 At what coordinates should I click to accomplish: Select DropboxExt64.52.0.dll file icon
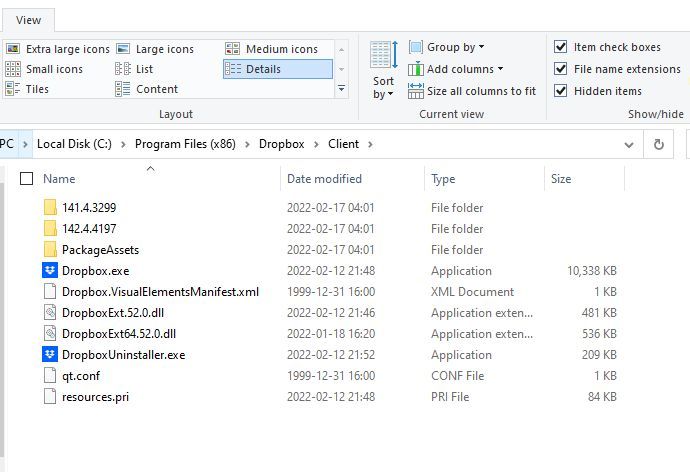point(50,334)
